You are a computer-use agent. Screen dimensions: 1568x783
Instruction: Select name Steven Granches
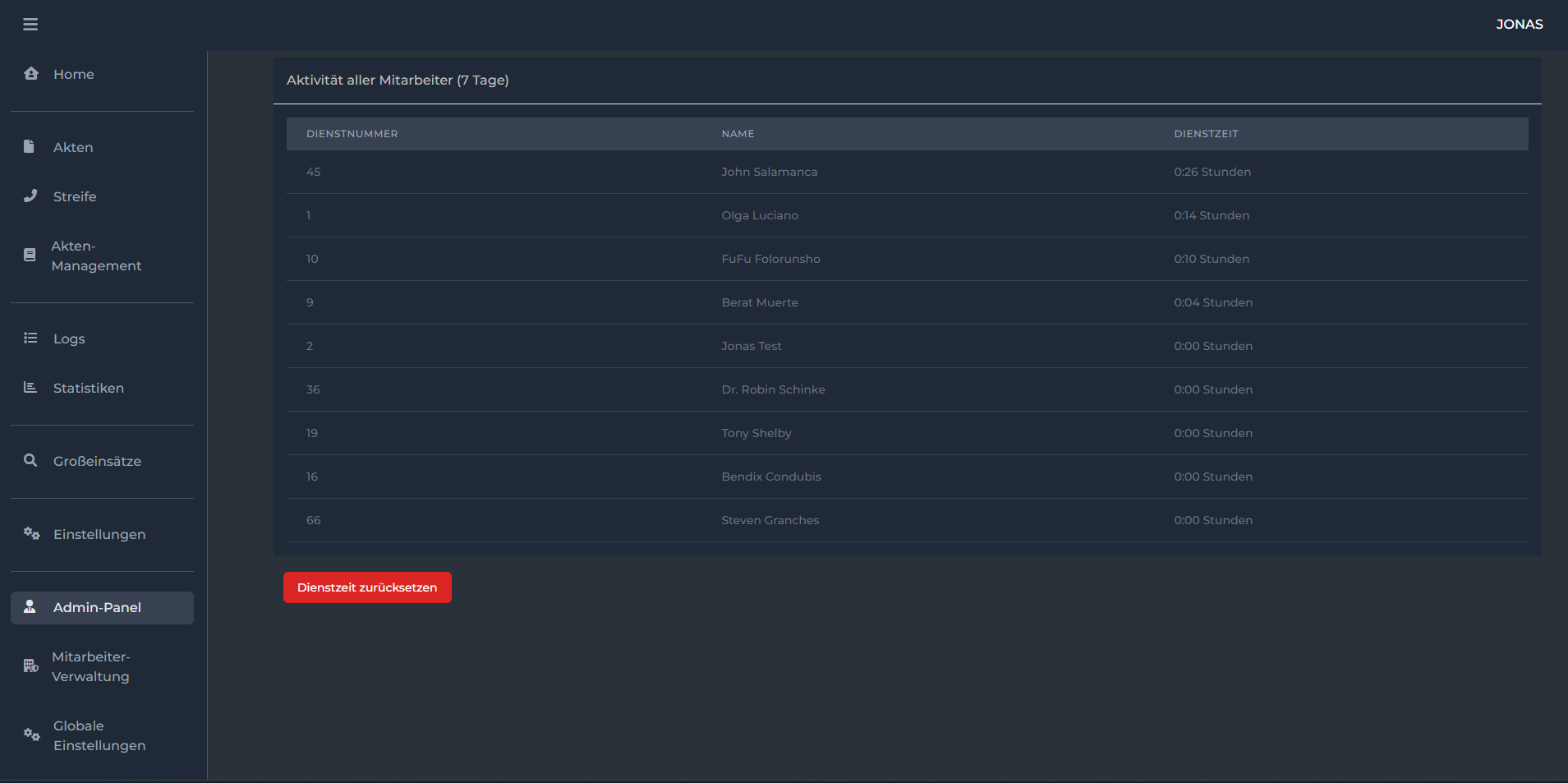770,520
